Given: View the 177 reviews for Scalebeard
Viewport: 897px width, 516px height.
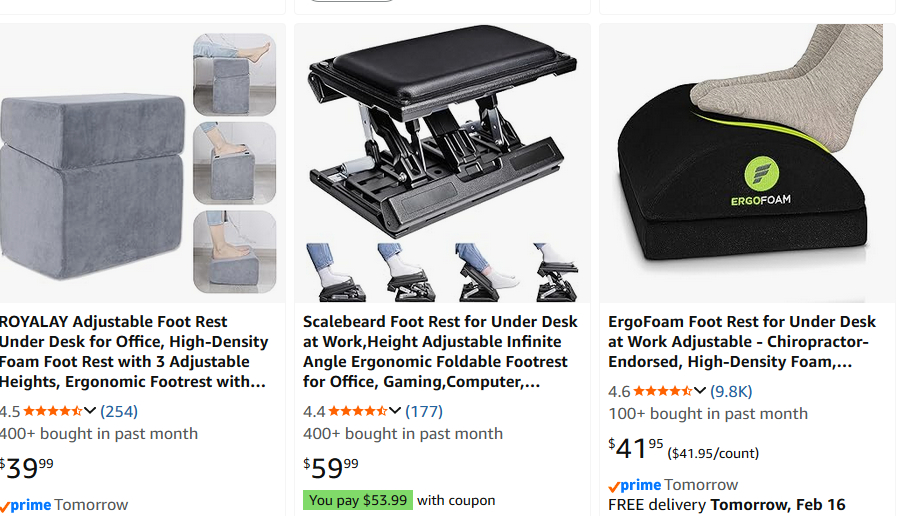Looking at the screenshot, I should pos(424,411).
